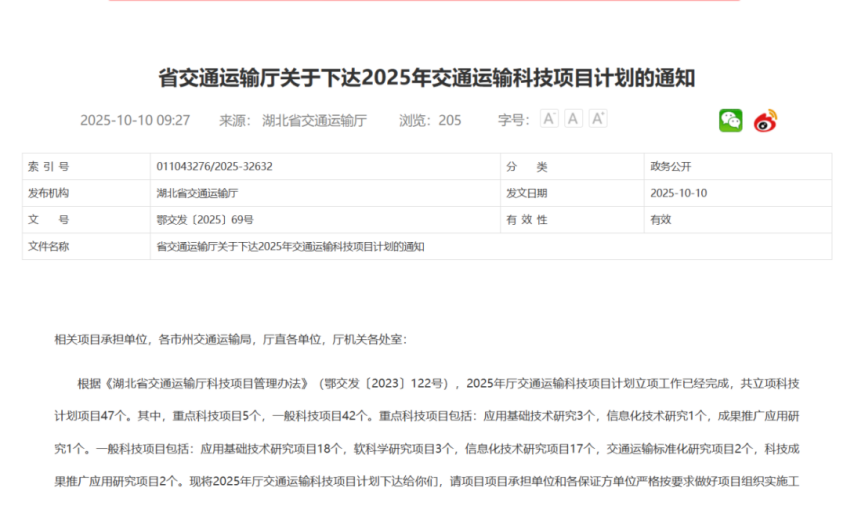
Task: Share the notice via WeChat icon
Action: 730,121
